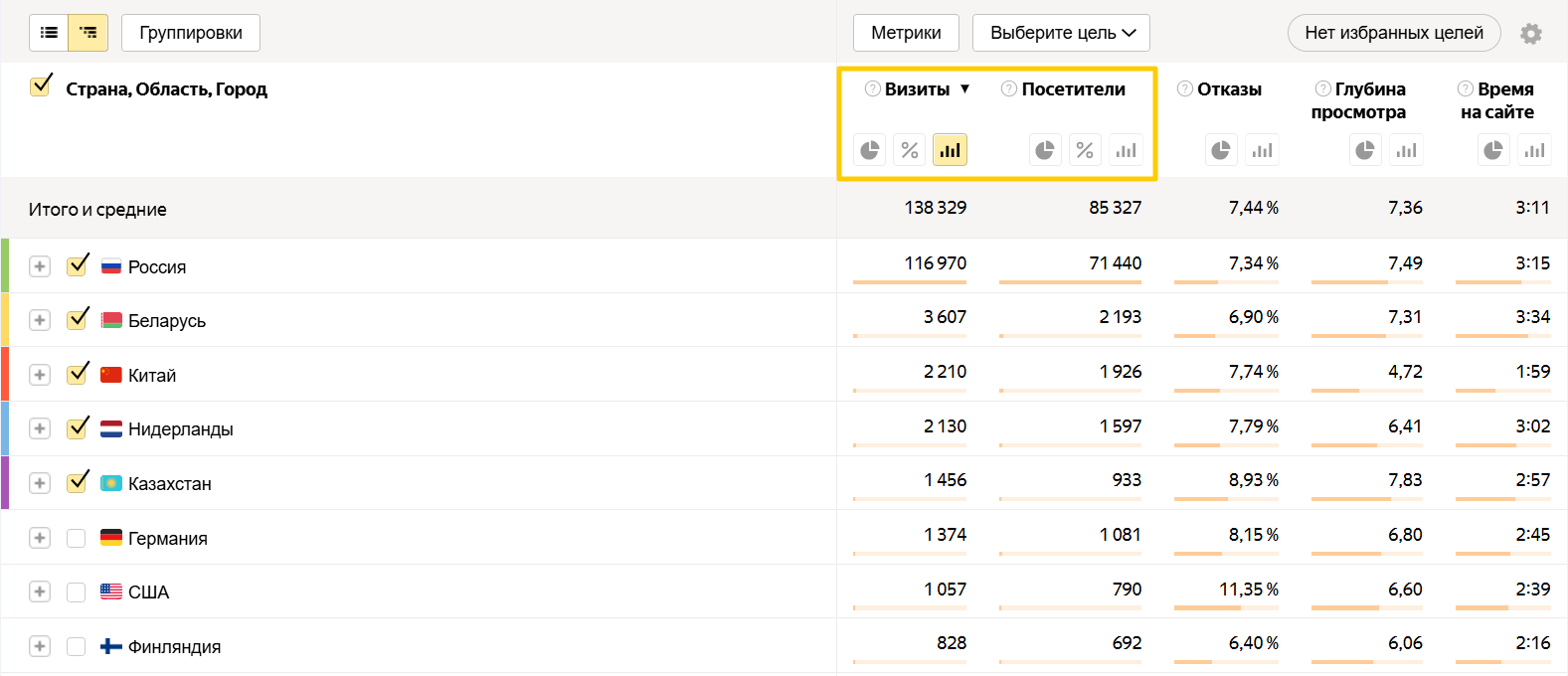Click the Нидерланды country name
This screenshot has width=1568, height=676.
(x=180, y=429)
